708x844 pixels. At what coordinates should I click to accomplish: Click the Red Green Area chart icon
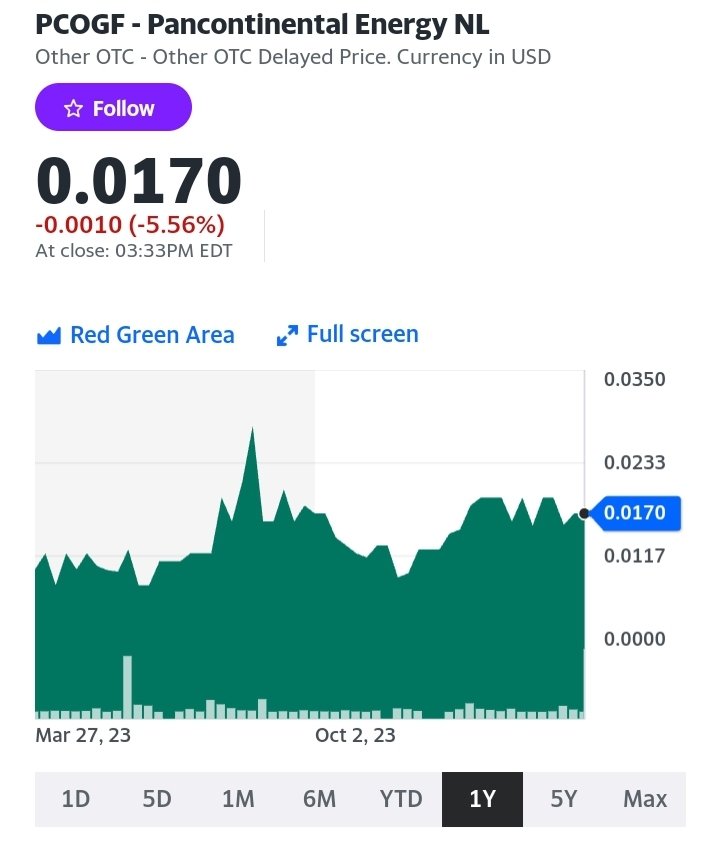(48, 335)
